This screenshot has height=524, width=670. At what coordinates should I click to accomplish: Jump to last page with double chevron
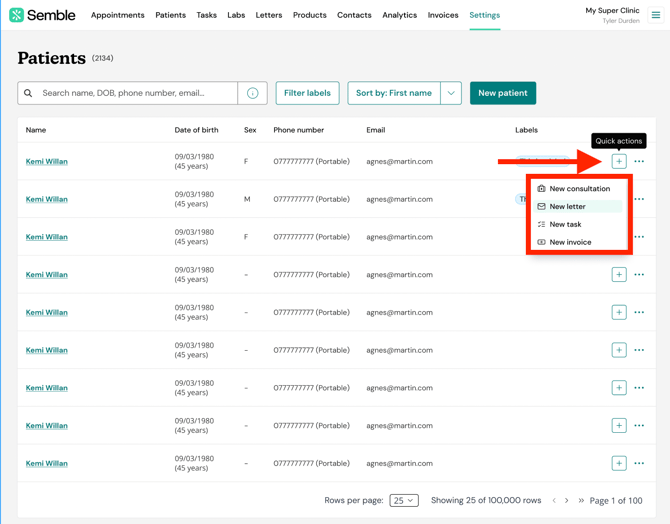coord(581,500)
